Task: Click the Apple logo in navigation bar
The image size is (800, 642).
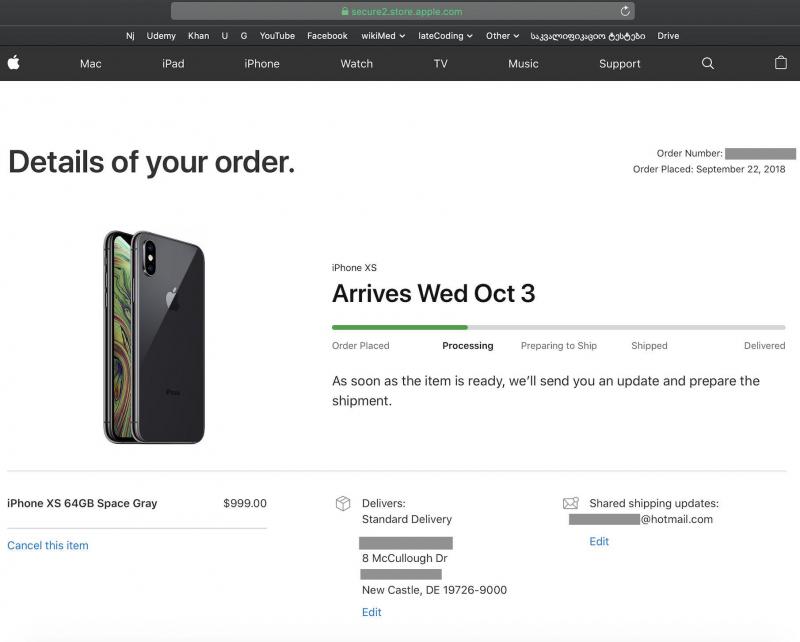Action: pos(13,63)
